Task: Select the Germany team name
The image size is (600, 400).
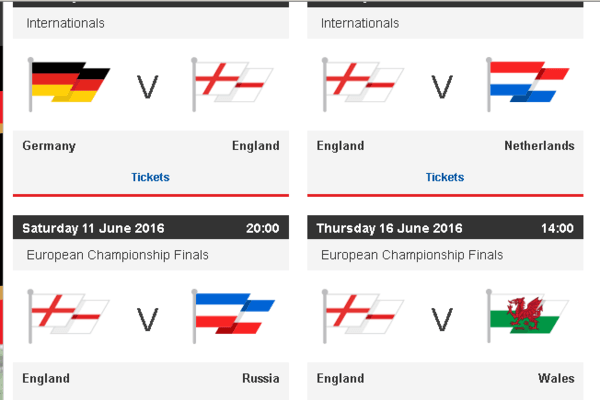Action: (x=49, y=146)
